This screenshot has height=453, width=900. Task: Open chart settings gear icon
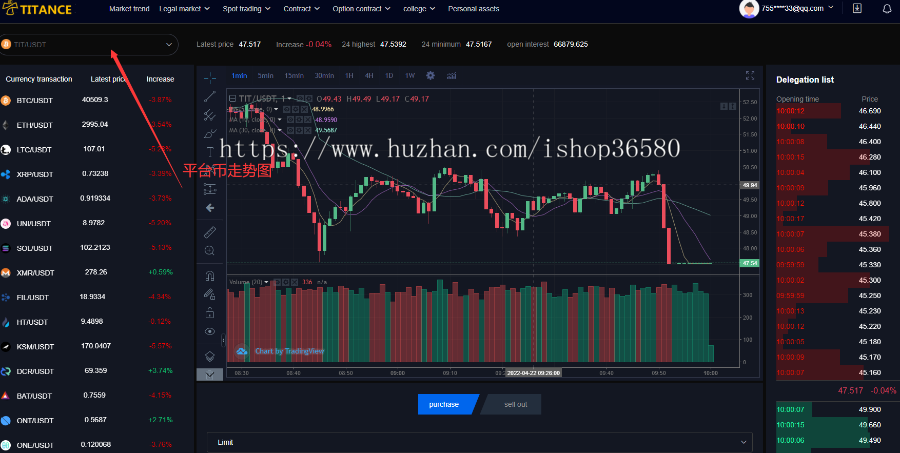coord(430,76)
